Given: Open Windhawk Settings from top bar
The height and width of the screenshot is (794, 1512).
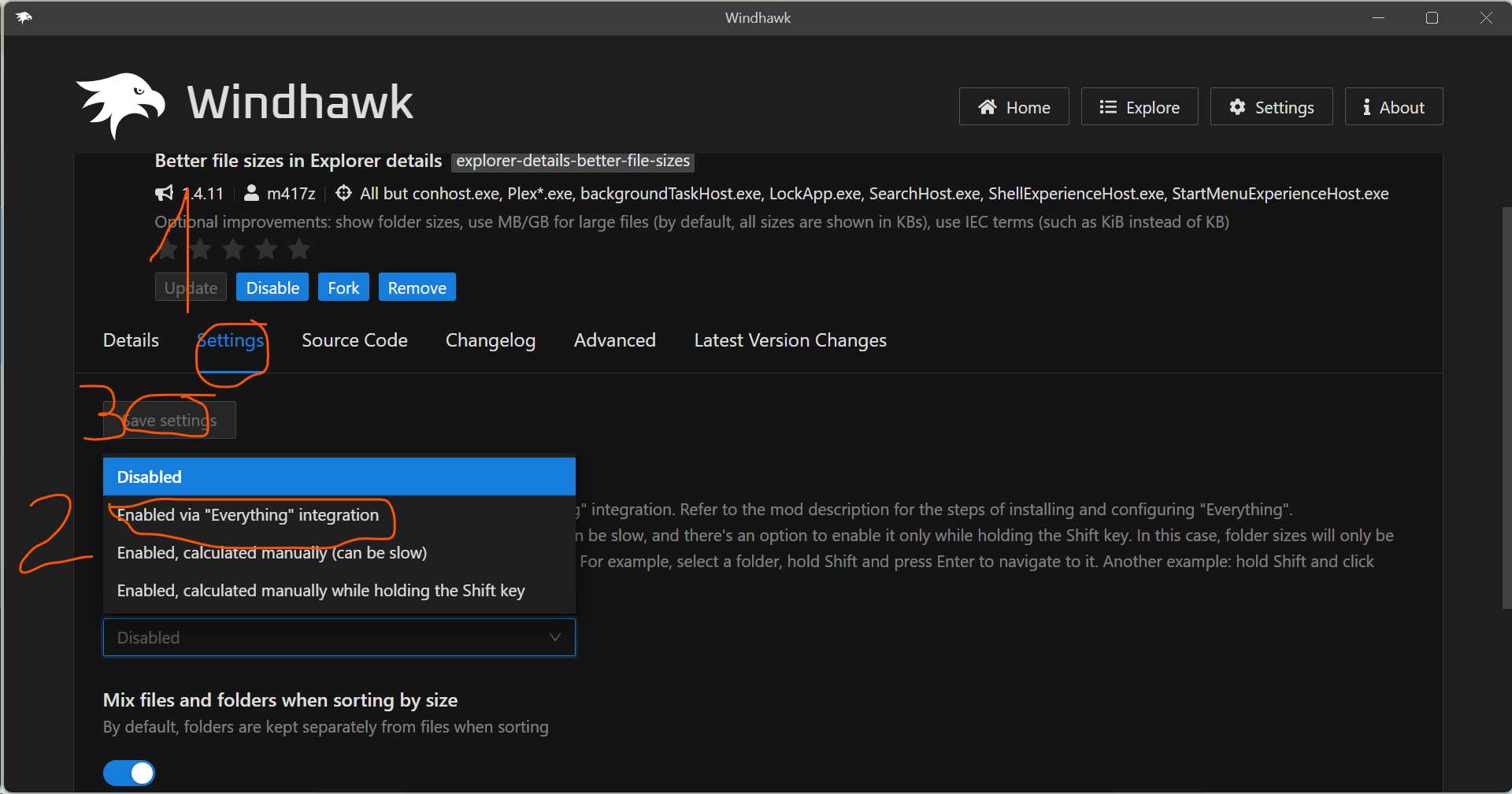Looking at the screenshot, I should [1271, 106].
